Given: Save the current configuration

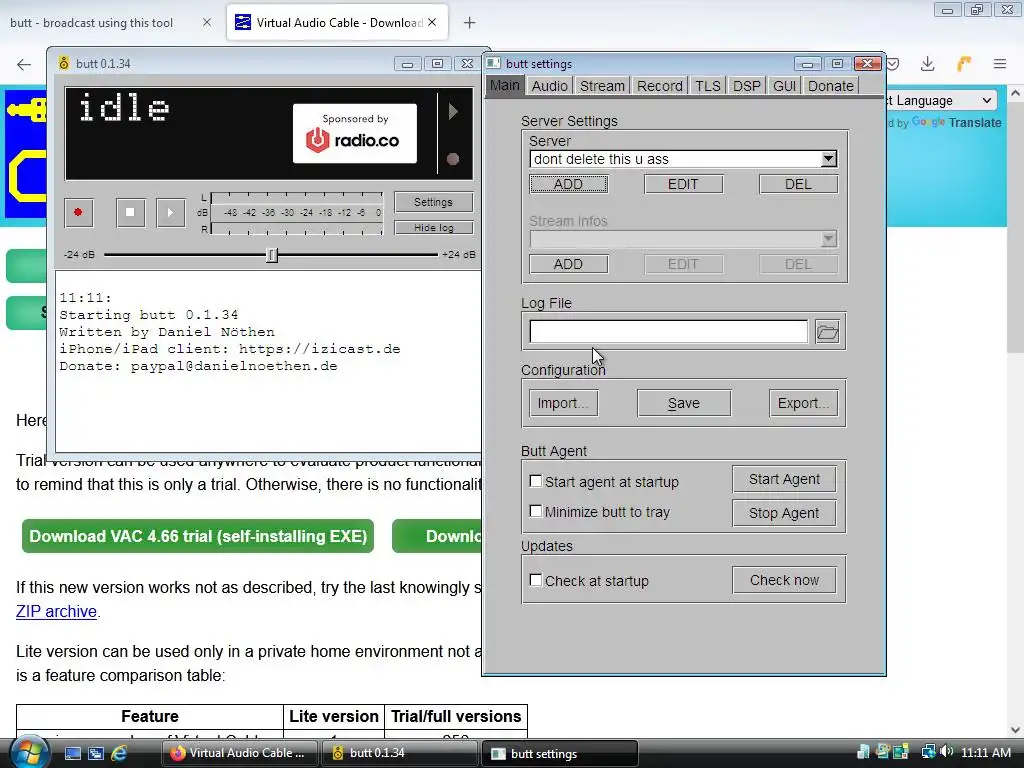Looking at the screenshot, I should tap(684, 403).
